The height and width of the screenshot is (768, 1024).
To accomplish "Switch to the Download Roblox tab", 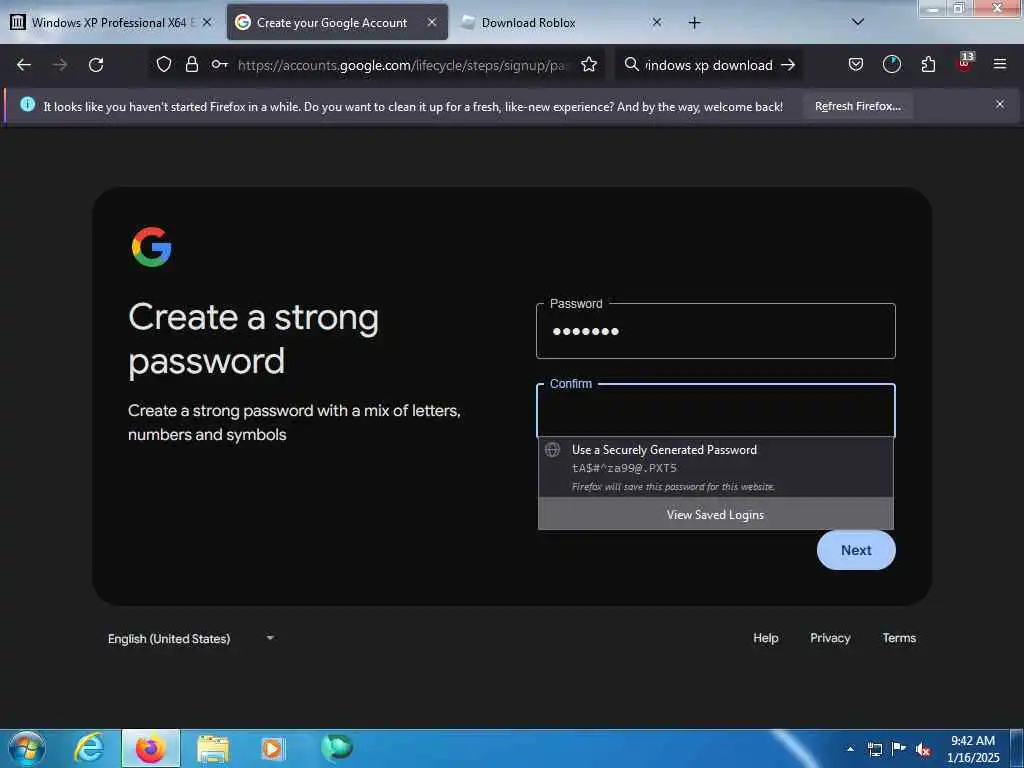I will [562, 23].
